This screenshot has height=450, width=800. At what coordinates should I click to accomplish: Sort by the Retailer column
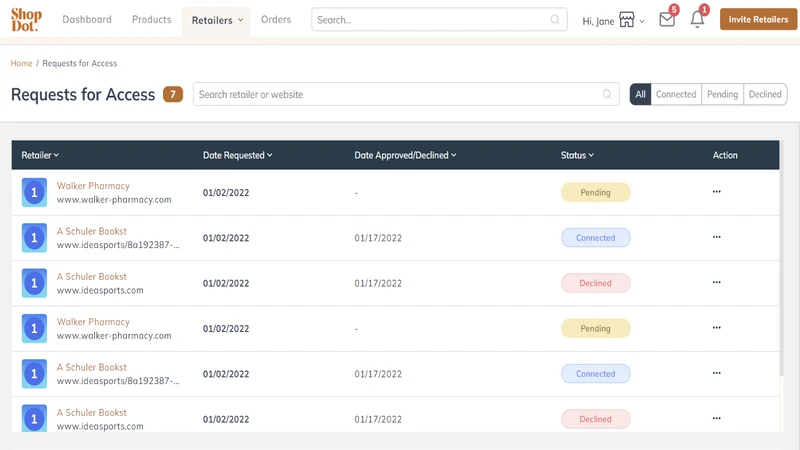coord(40,155)
